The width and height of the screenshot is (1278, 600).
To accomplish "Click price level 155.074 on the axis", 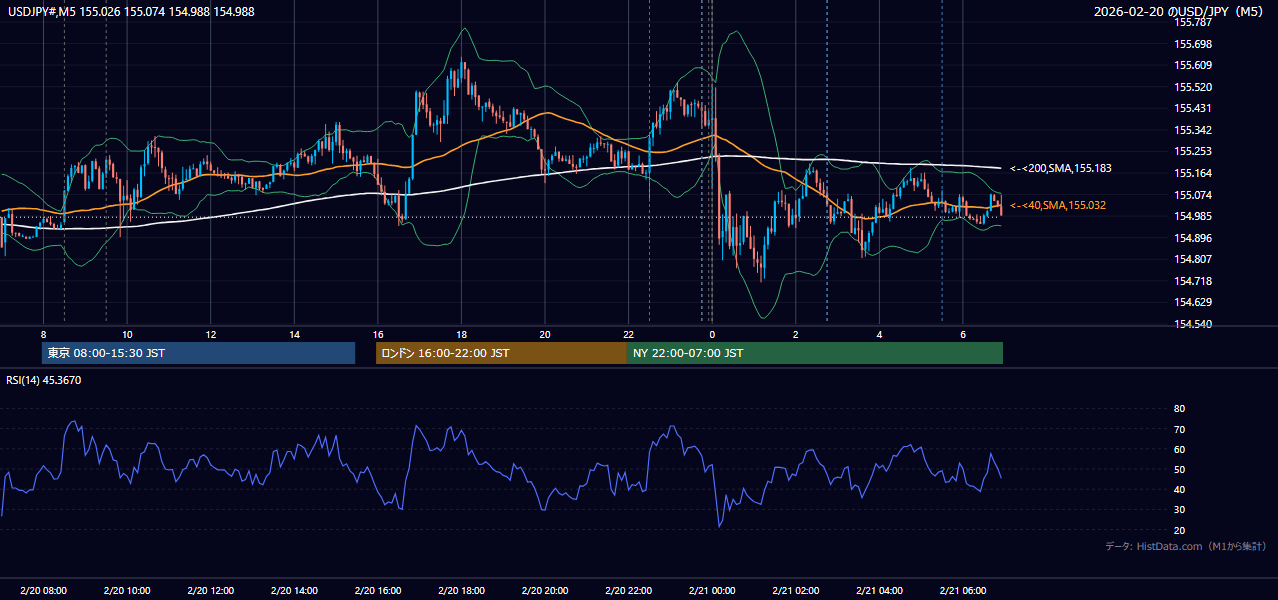I will click(1193, 195).
